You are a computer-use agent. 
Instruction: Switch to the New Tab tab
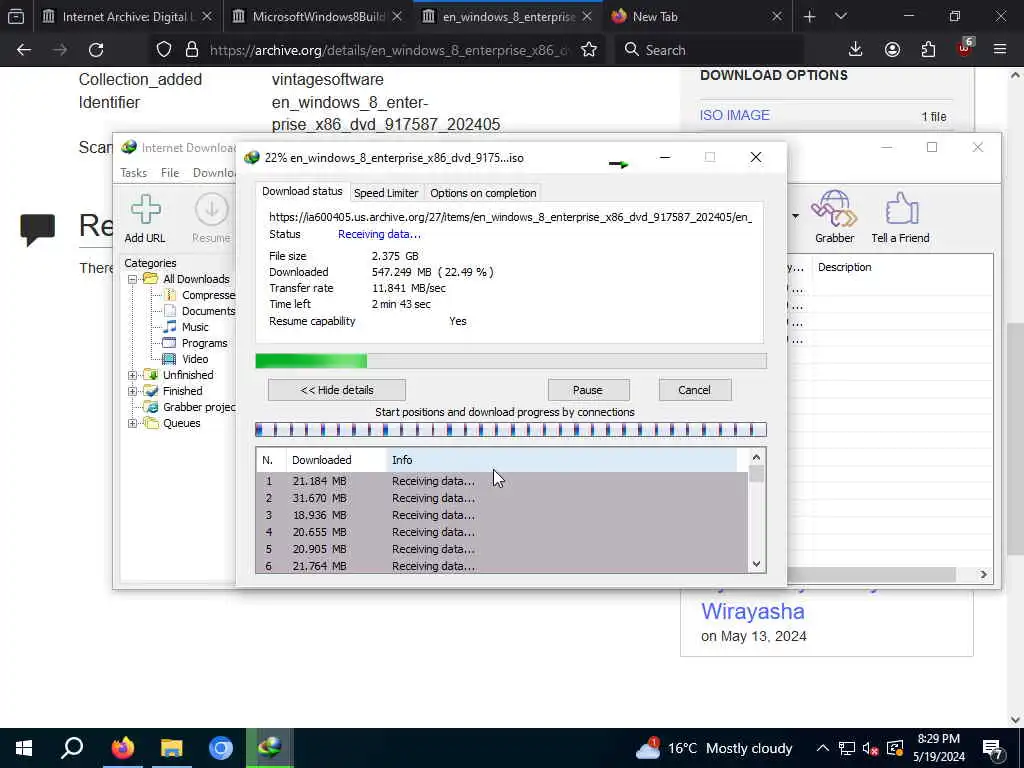tap(697, 16)
